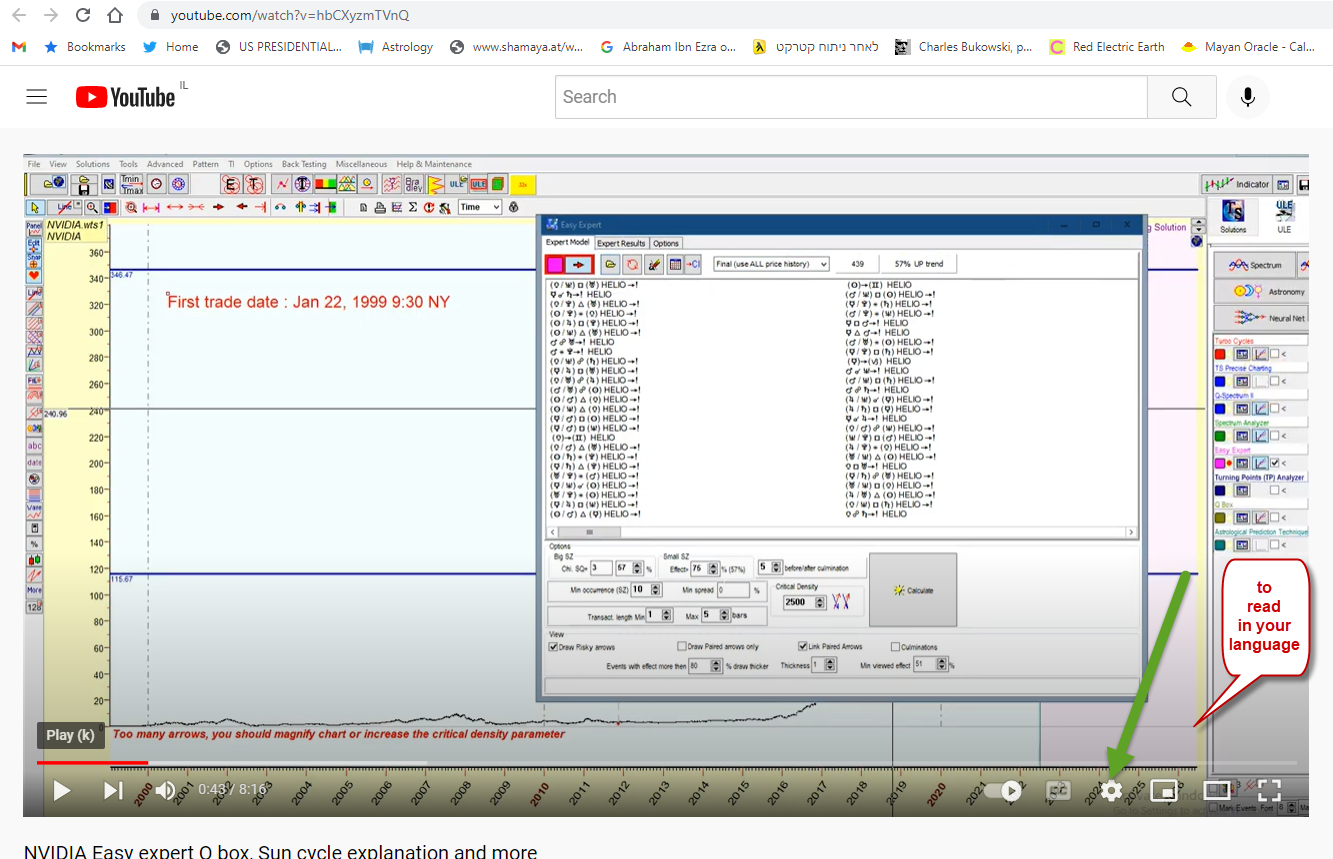Skip to next video in the player

click(x=113, y=791)
